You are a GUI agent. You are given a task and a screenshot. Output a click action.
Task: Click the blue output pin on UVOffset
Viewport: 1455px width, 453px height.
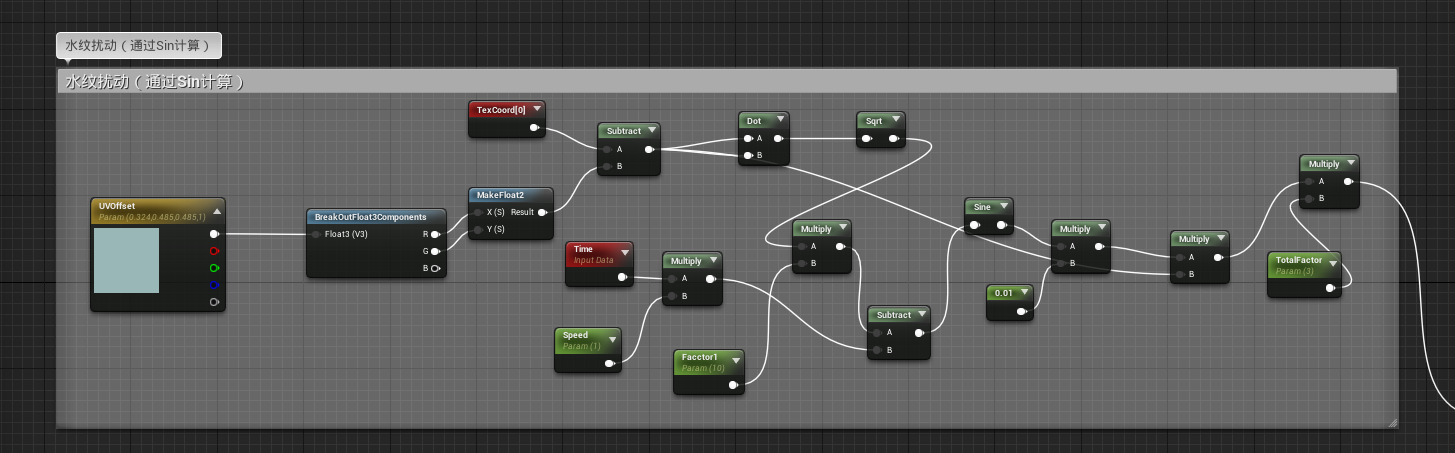click(x=214, y=285)
